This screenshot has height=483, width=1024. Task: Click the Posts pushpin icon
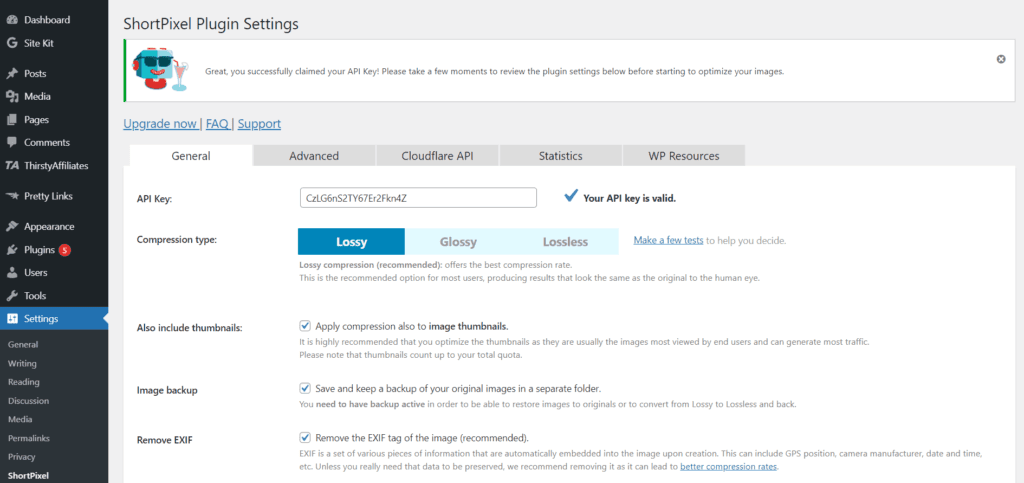(x=12, y=74)
